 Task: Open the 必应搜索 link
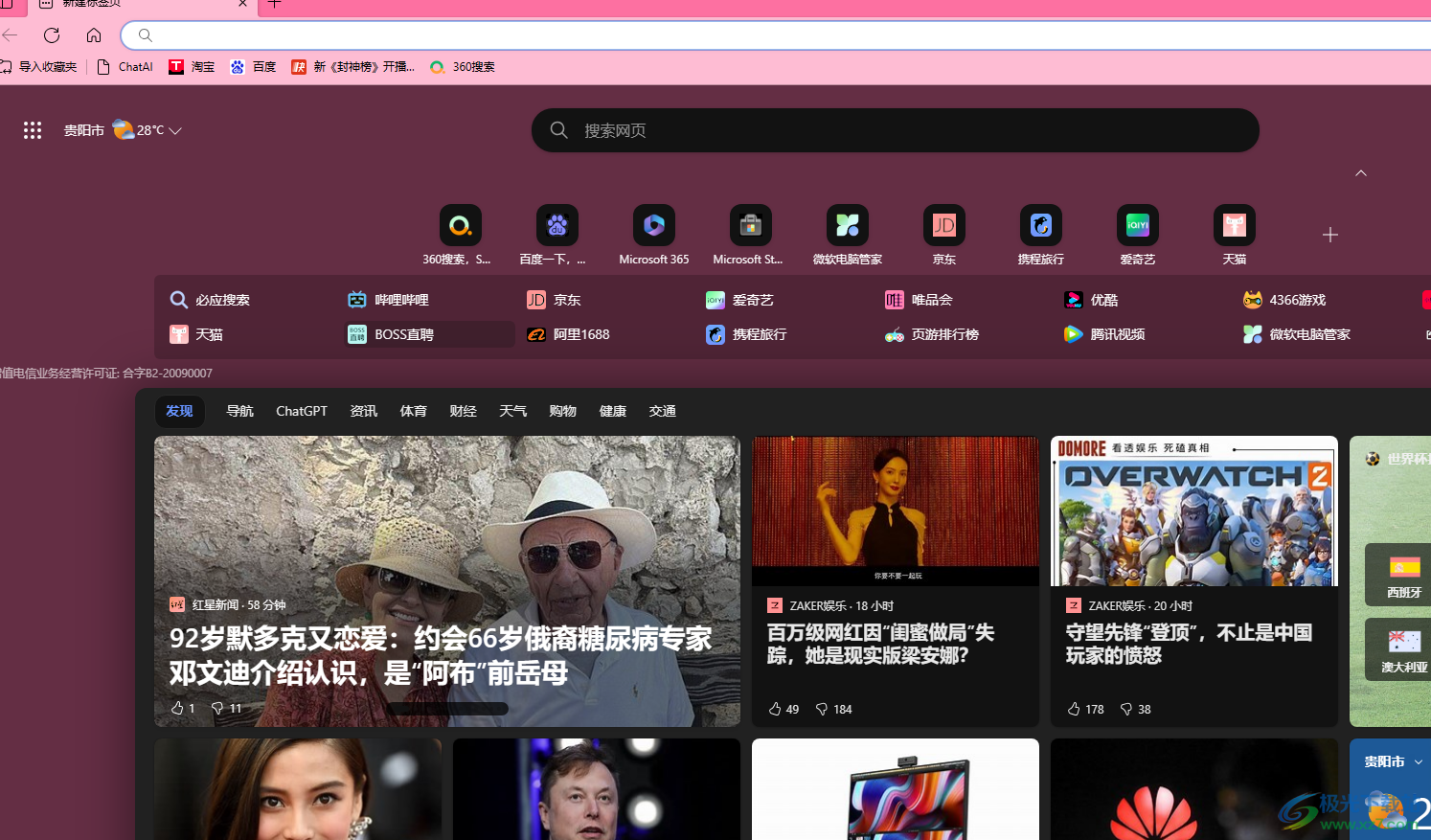click(210, 300)
